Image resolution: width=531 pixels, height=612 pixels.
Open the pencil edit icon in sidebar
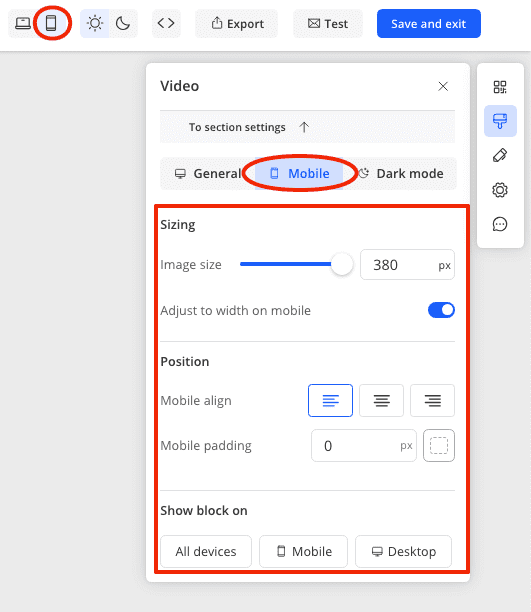point(500,155)
